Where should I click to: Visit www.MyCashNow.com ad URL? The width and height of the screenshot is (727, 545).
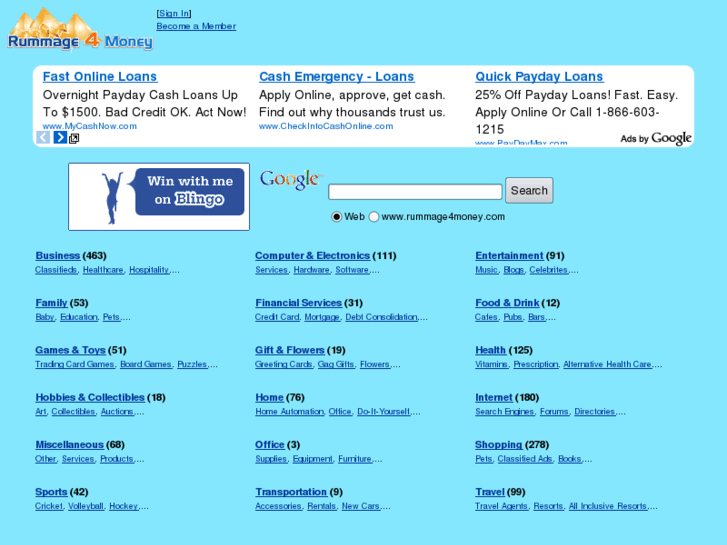(89, 126)
